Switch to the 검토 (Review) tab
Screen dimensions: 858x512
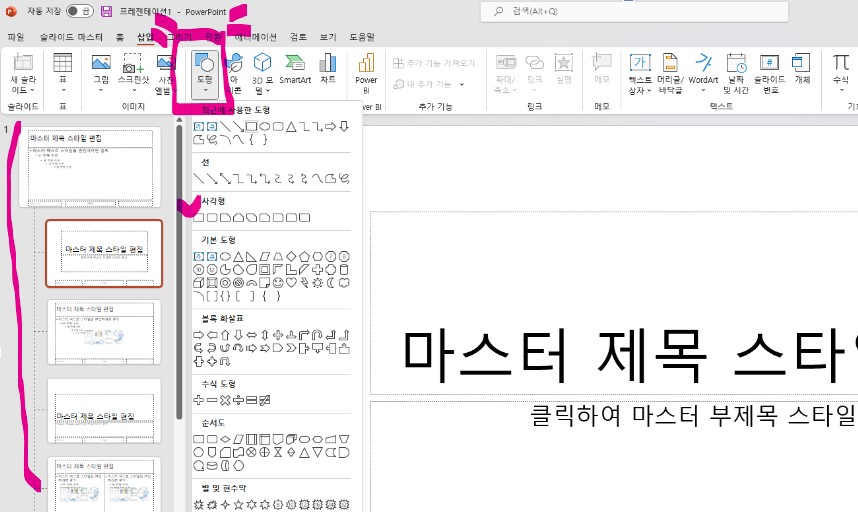coord(298,37)
